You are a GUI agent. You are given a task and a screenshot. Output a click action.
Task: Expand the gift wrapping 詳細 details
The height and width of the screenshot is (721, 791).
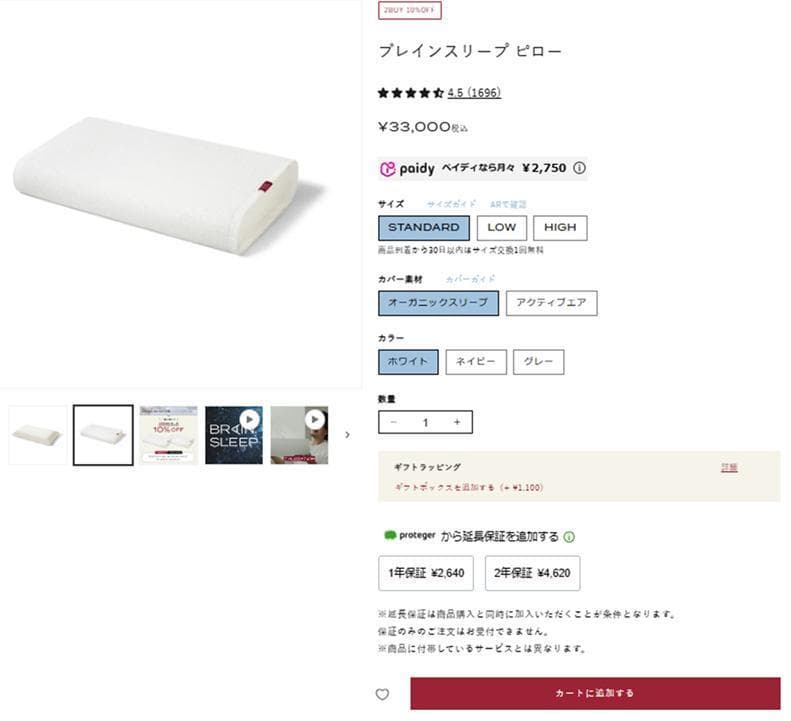[x=729, y=467]
